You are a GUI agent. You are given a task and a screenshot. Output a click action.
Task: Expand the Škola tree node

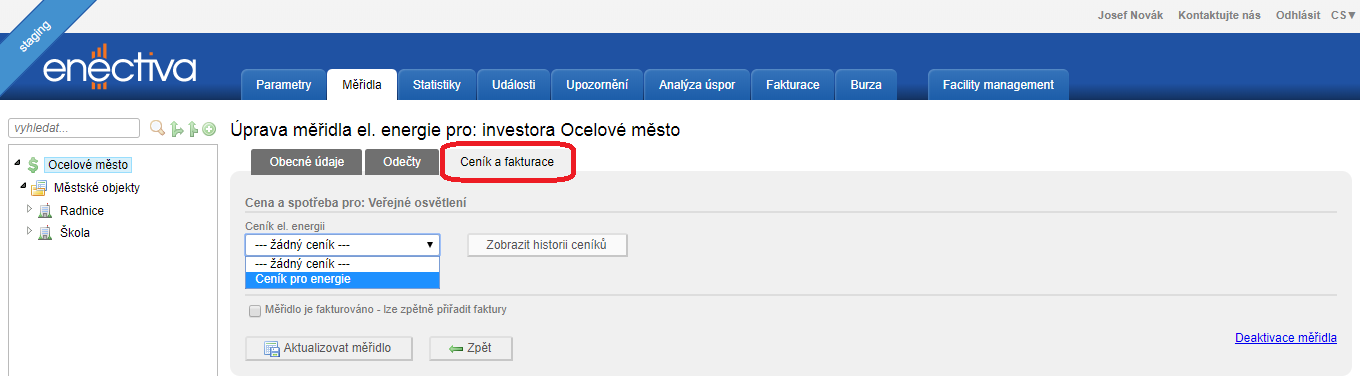29,232
